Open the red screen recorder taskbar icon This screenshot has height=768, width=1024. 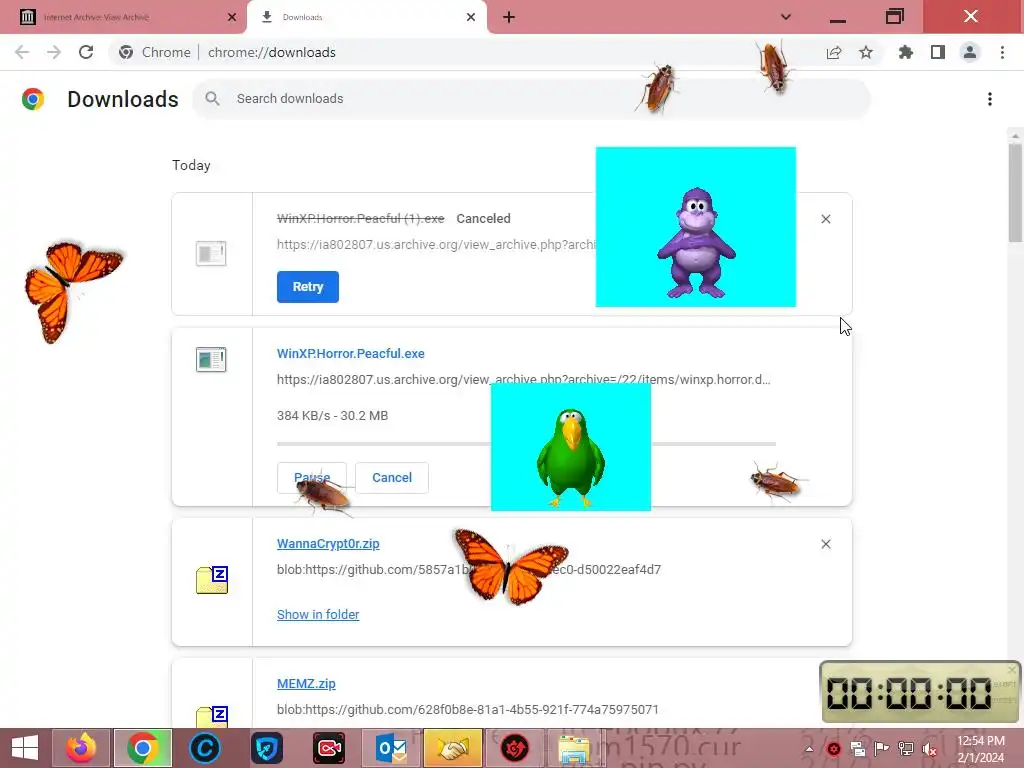[329, 748]
